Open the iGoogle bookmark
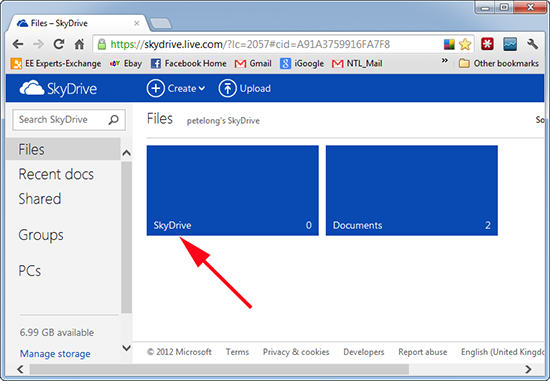The height and width of the screenshot is (381, 550). [302, 64]
